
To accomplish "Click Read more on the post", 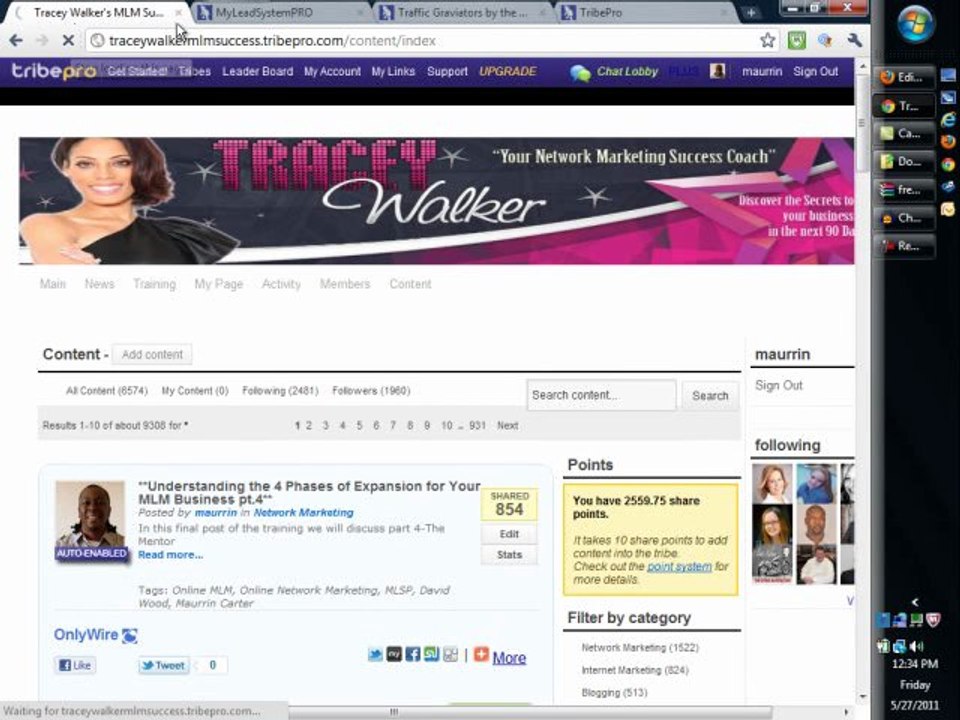I will 170,555.
